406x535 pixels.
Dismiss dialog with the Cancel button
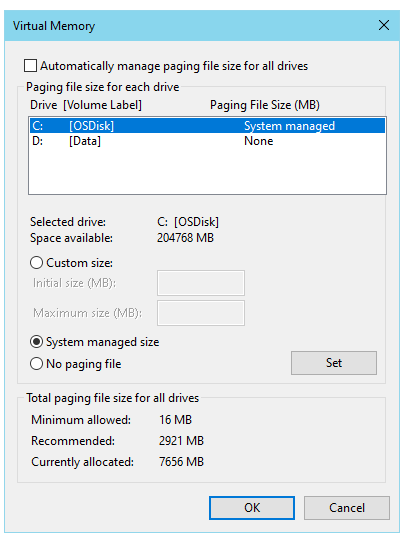[347, 508]
